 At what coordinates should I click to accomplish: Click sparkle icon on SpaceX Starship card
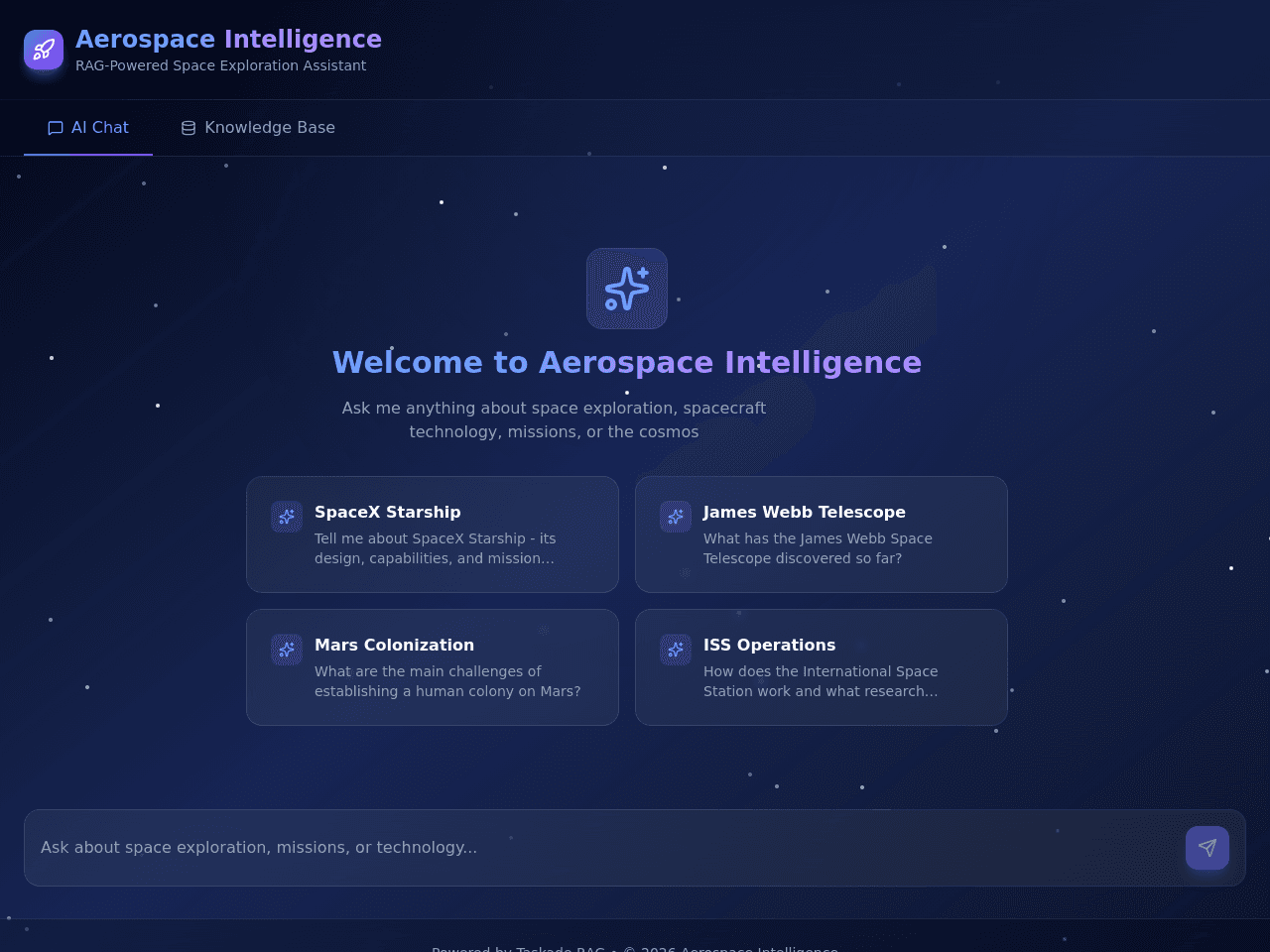coord(287,517)
